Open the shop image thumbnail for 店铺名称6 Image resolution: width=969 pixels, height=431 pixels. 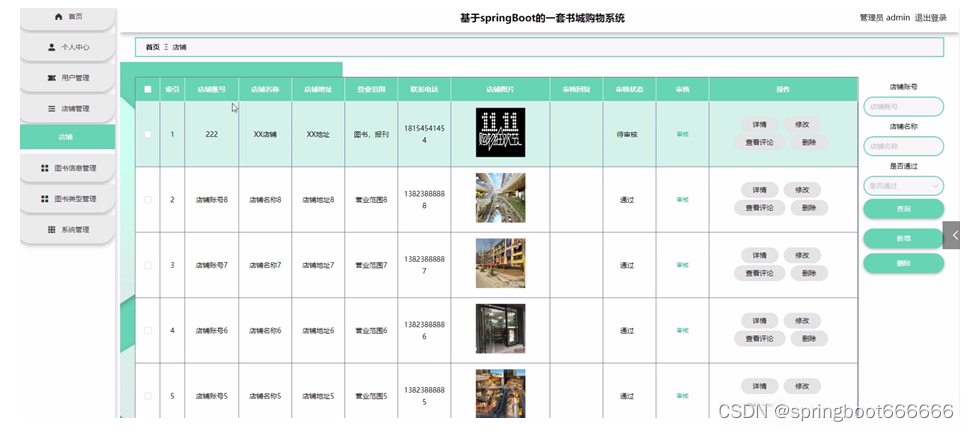click(501, 329)
